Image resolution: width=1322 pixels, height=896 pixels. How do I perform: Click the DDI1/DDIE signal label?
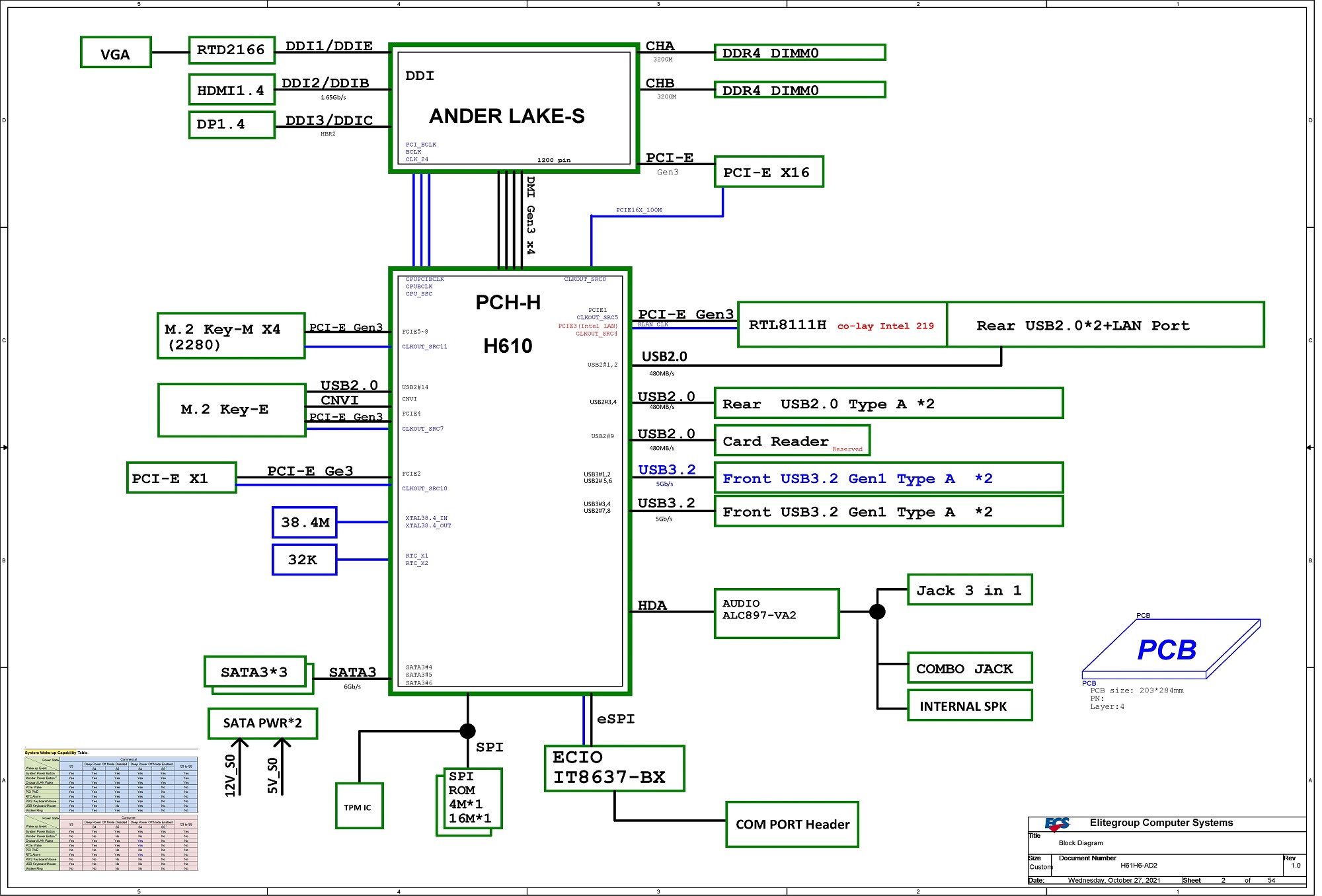(x=329, y=46)
